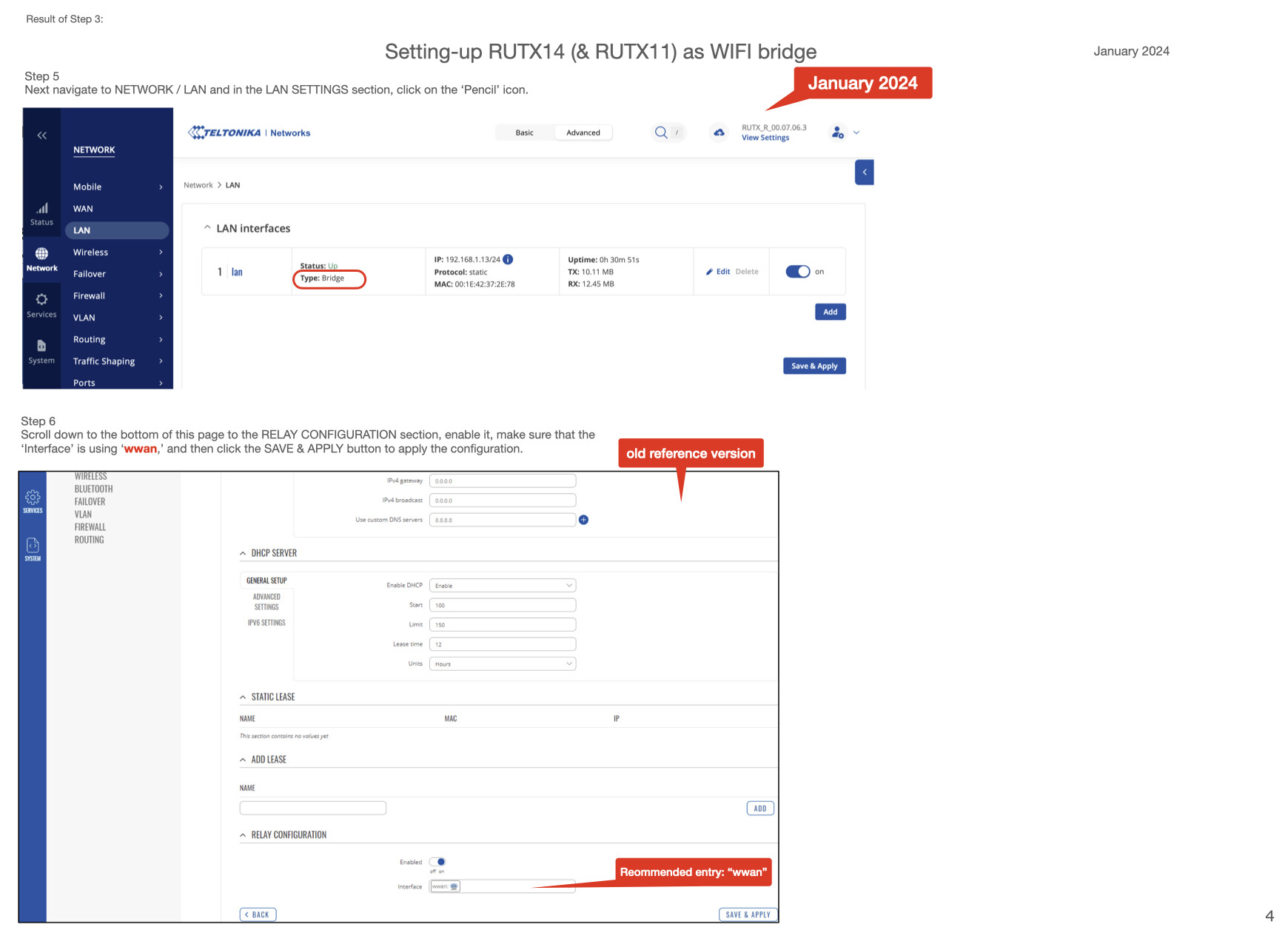Screen dimensions: 1288x933
Task: Open the cloud firmware update icon
Action: [x=719, y=133]
